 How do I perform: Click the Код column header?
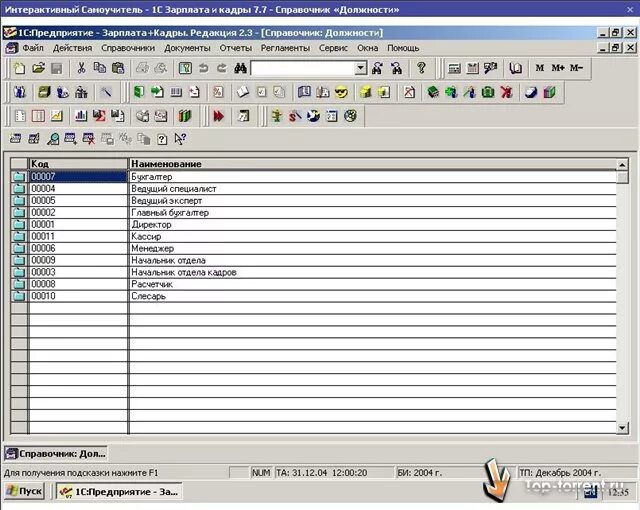tap(78, 164)
